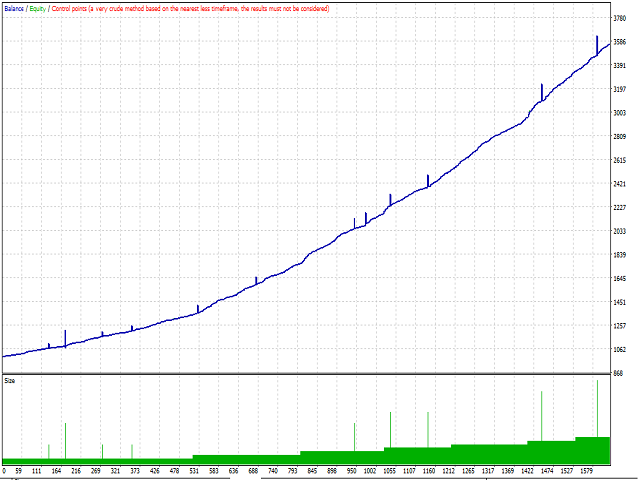Select the 3780 value on the vertical axis
The image size is (640, 480).
point(619,19)
